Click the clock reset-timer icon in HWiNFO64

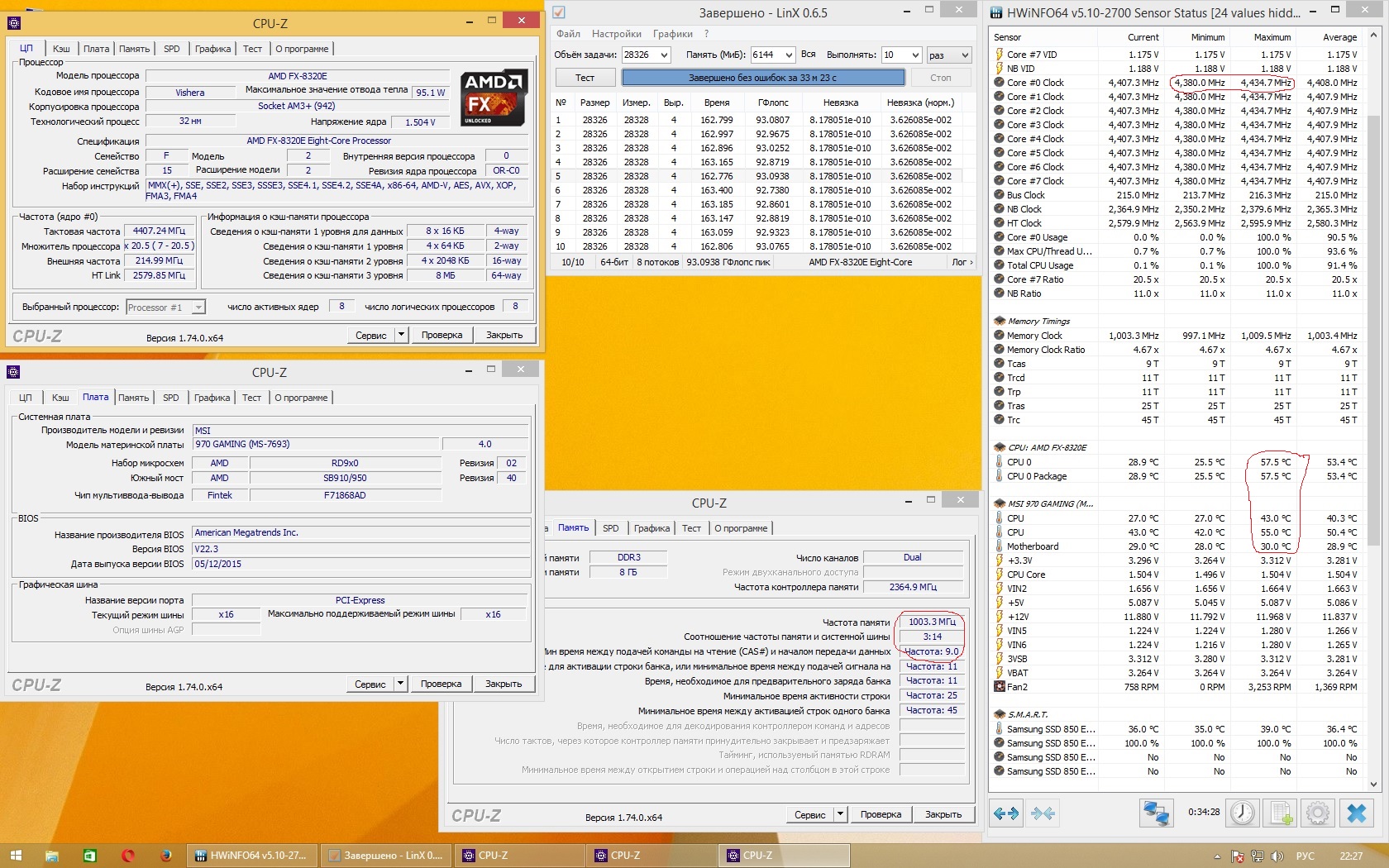1242,813
